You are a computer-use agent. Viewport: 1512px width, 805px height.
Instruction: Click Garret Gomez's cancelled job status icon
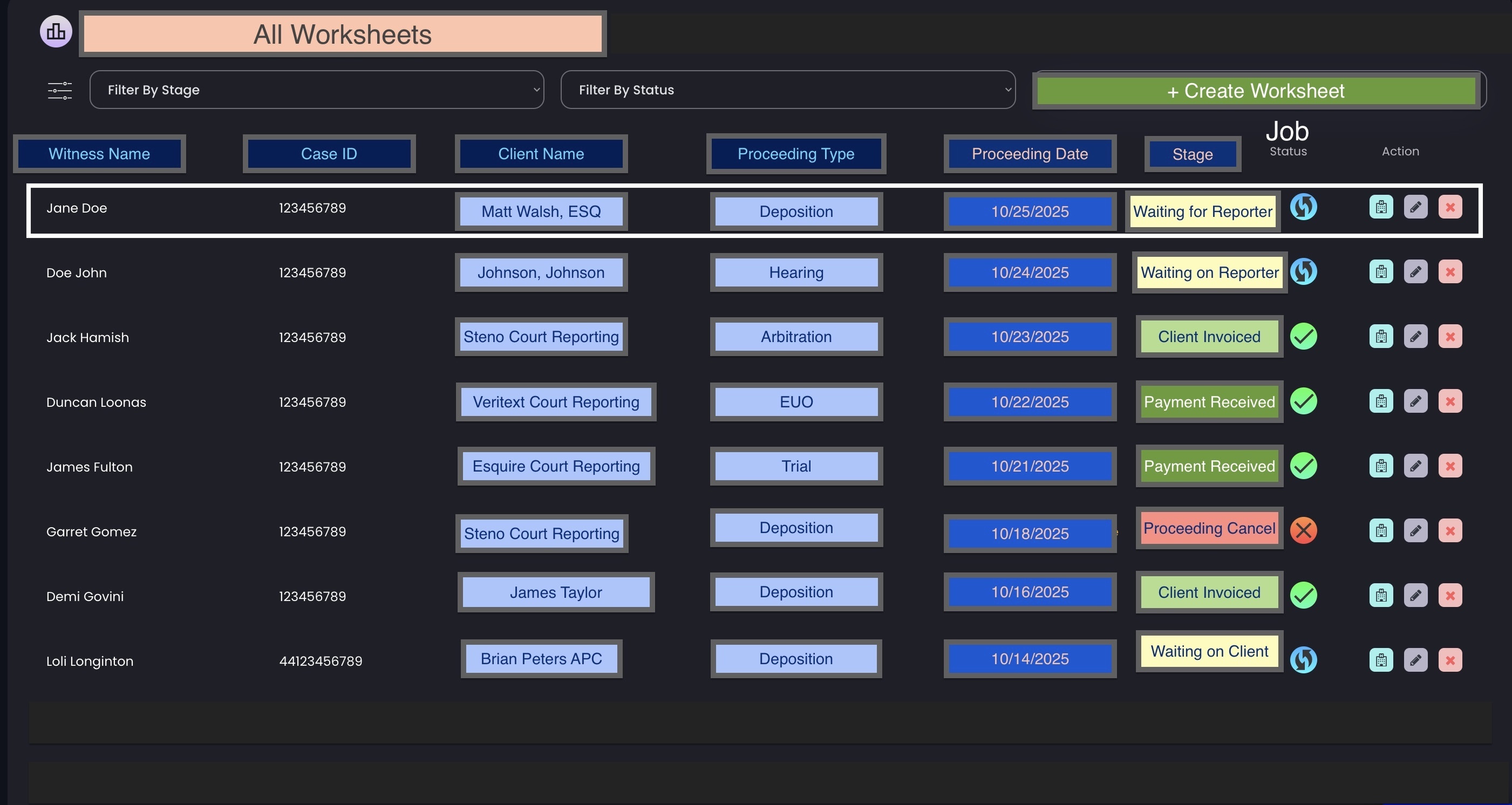pyautogui.click(x=1303, y=530)
